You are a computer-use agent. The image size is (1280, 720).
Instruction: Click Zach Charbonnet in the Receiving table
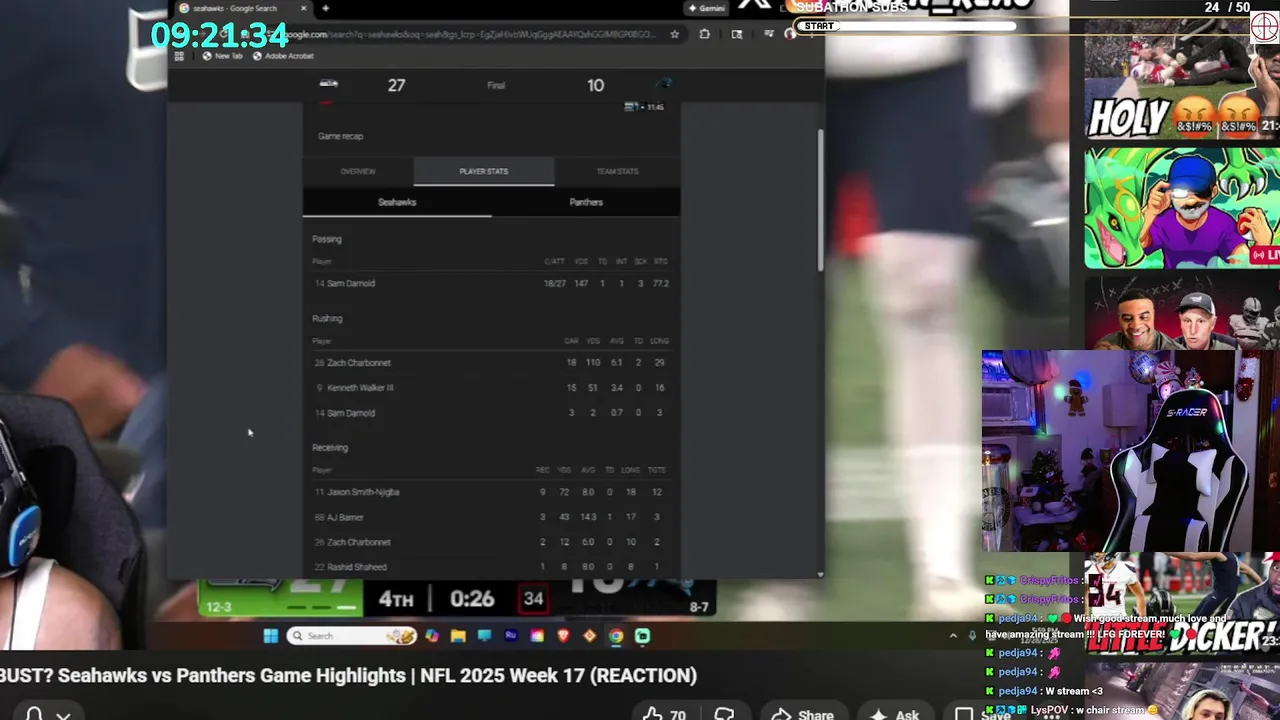358,542
